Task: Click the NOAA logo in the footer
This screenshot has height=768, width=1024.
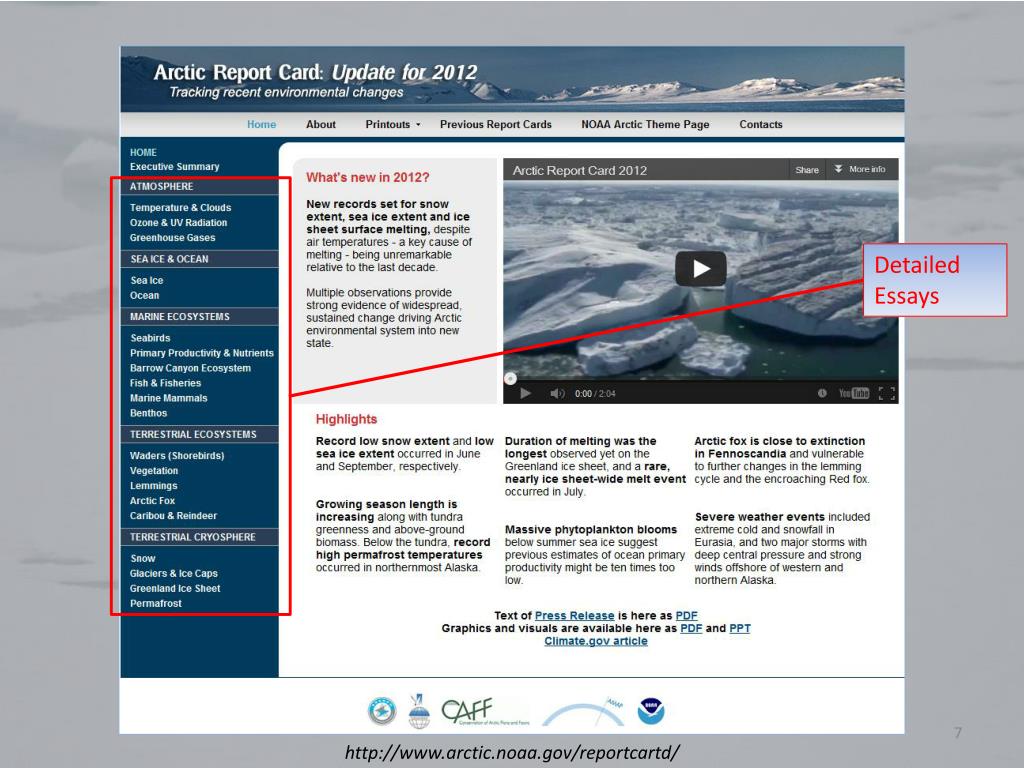Action: (x=651, y=711)
